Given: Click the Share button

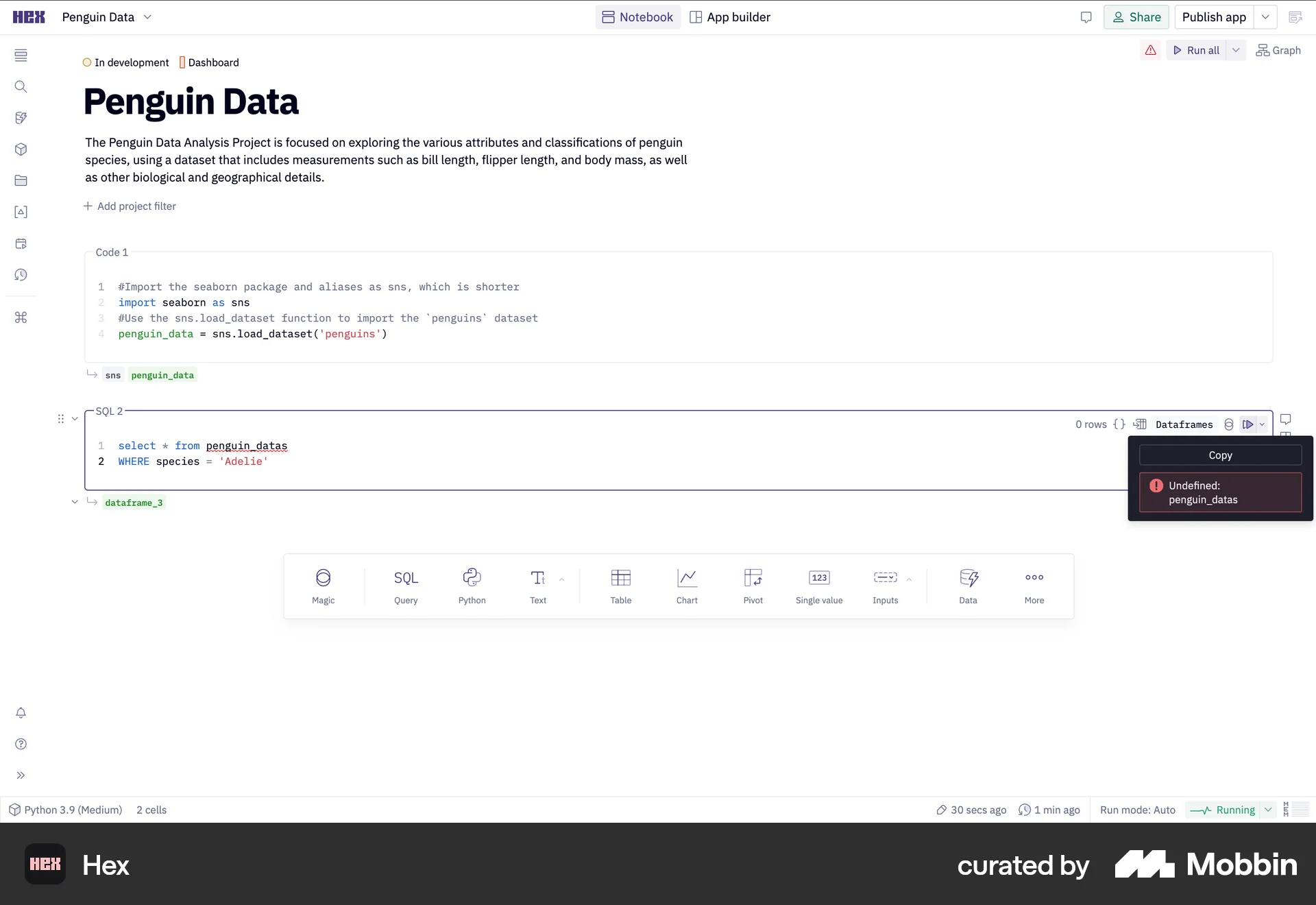Looking at the screenshot, I should pyautogui.click(x=1136, y=17).
